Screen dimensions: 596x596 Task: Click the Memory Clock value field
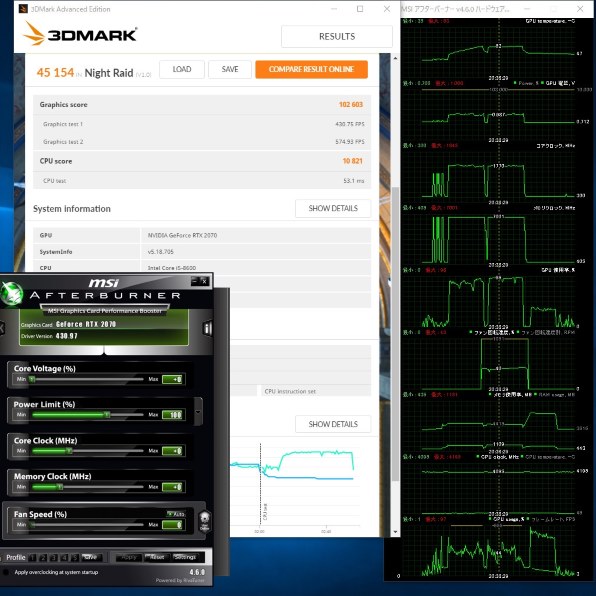pos(173,487)
